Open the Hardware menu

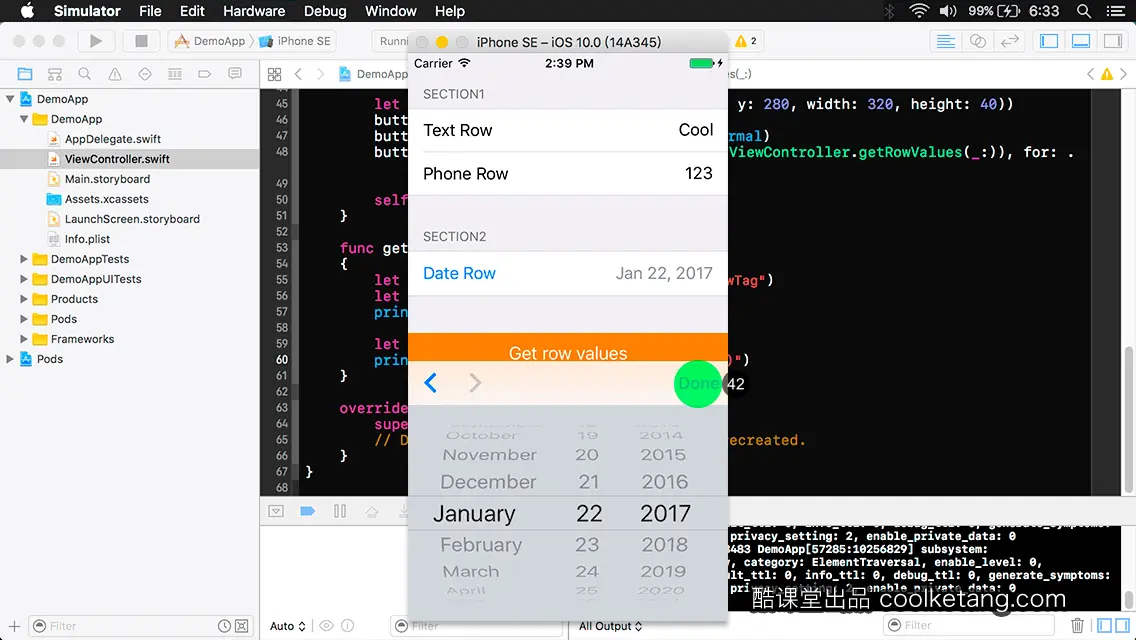coord(254,11)
